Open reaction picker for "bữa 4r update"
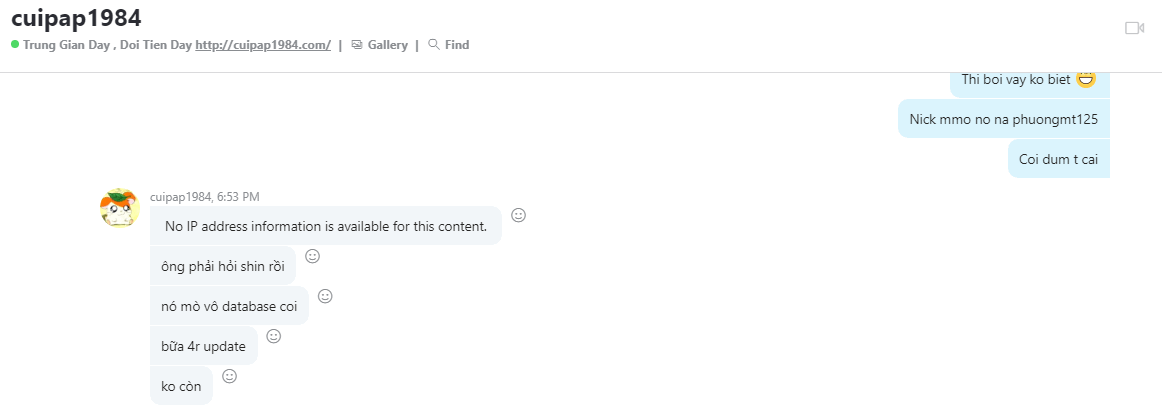This screenshot has width=1162, height=405. 274,336
